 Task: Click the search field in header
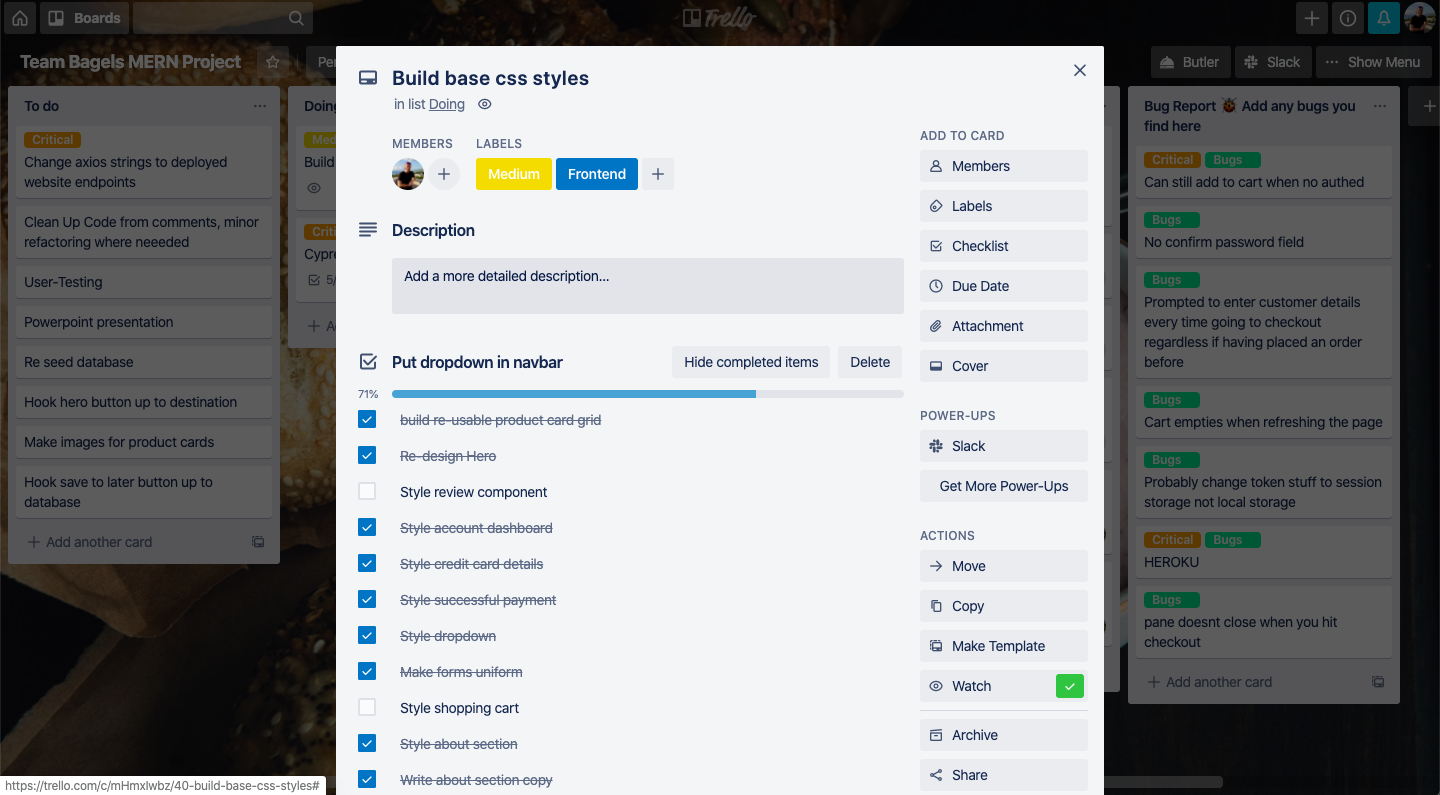[222, 18]
